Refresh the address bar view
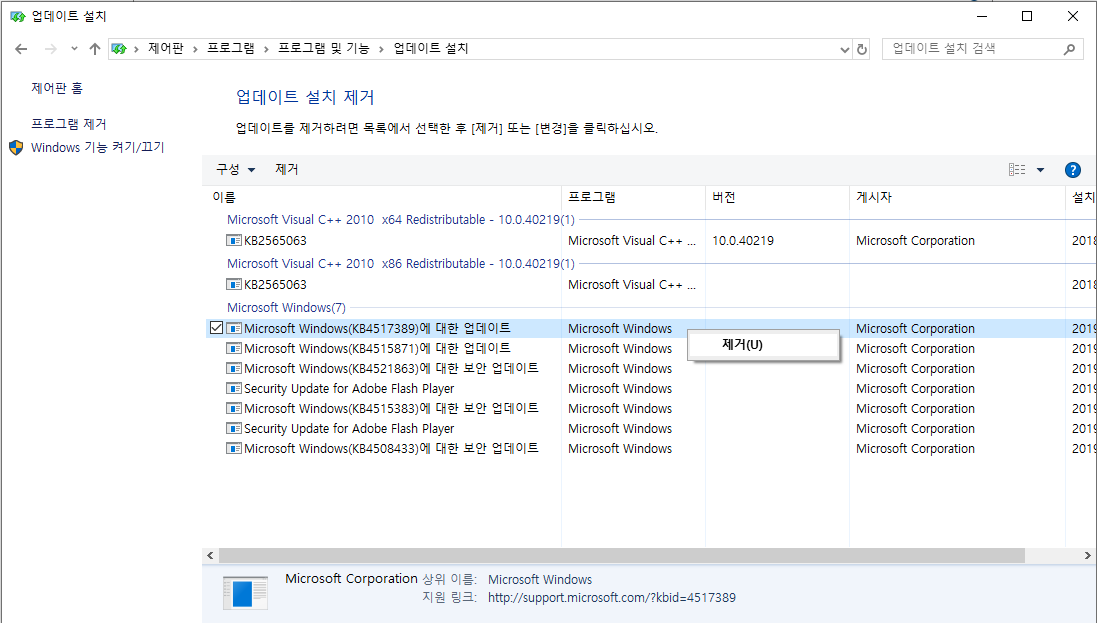 point(862,50)
